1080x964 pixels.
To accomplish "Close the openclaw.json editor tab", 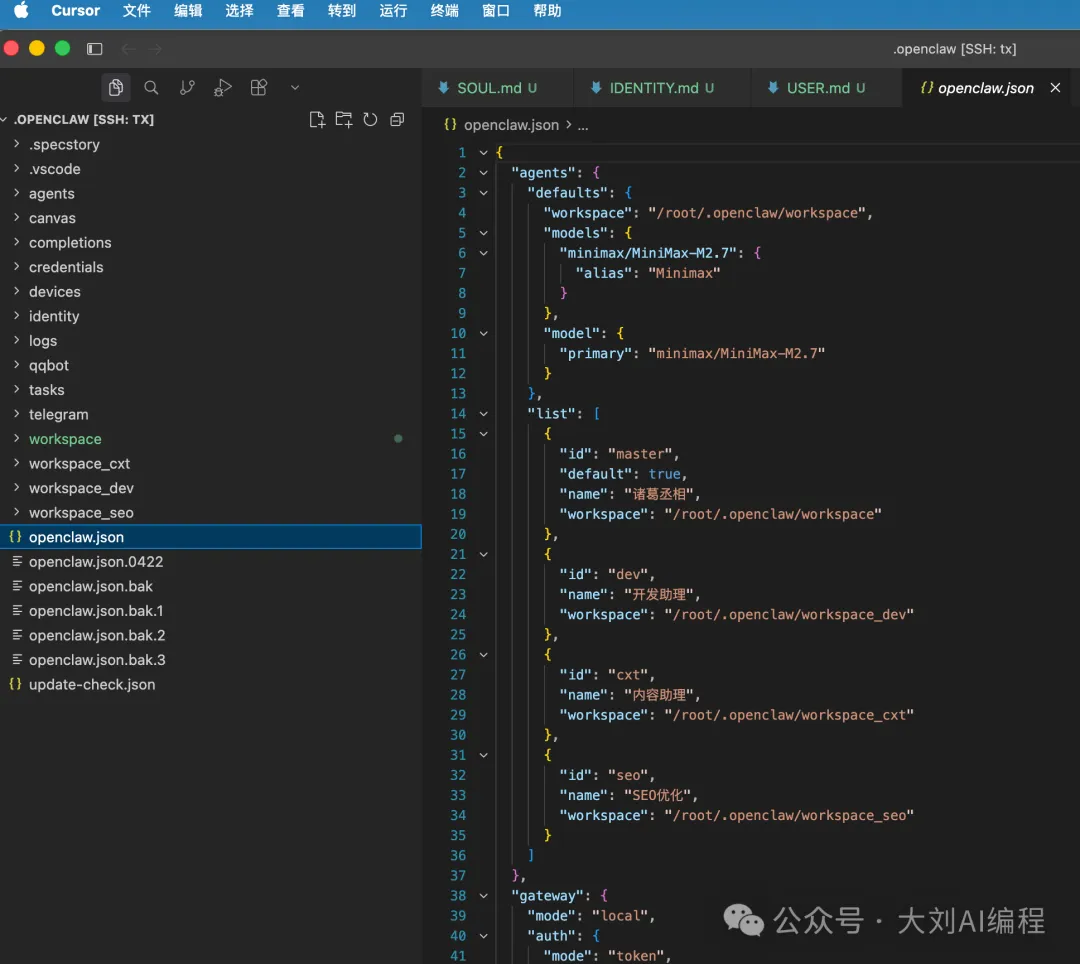I will 1055,88.
